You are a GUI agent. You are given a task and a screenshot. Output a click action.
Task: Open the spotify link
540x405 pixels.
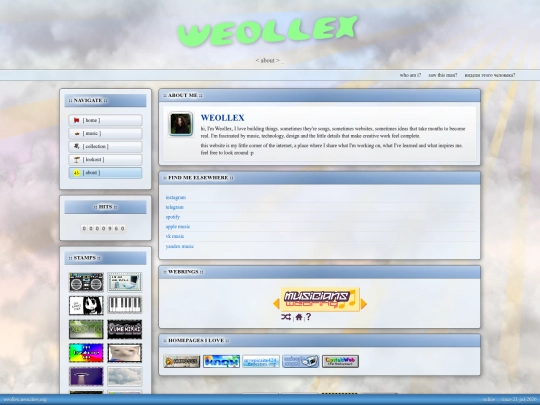173,217
